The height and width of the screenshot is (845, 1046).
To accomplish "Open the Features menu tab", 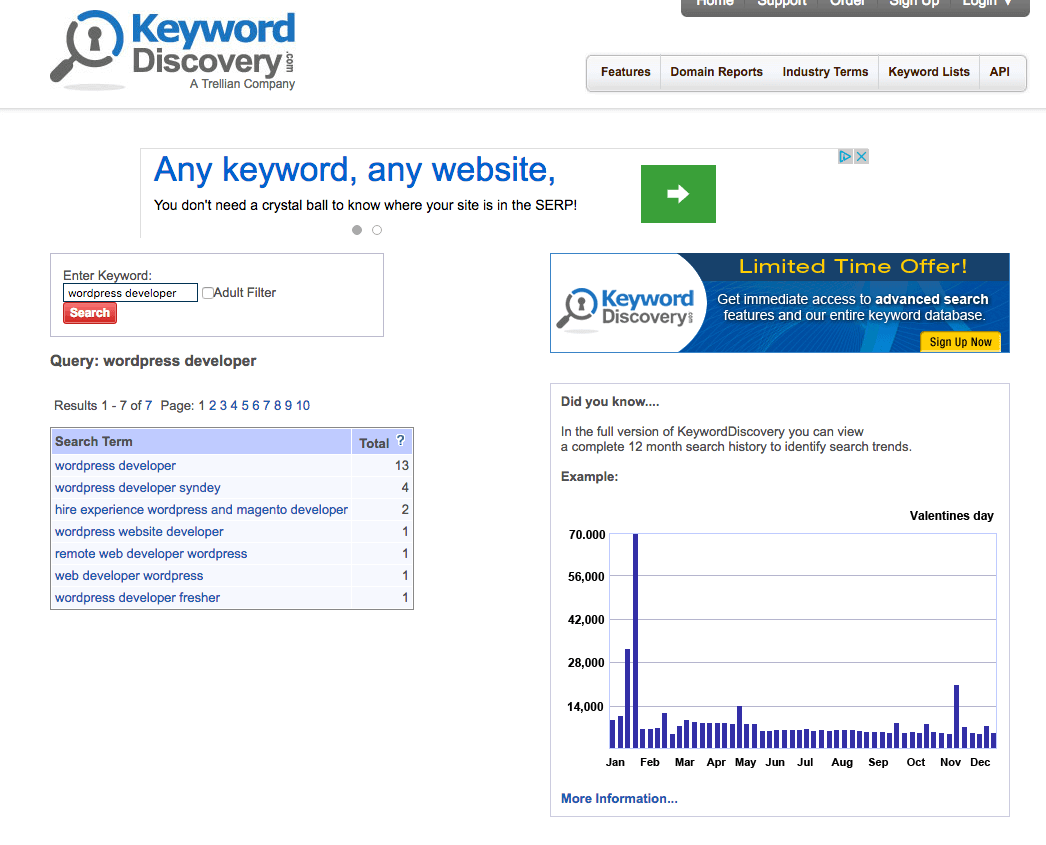I will click(625, 72).
